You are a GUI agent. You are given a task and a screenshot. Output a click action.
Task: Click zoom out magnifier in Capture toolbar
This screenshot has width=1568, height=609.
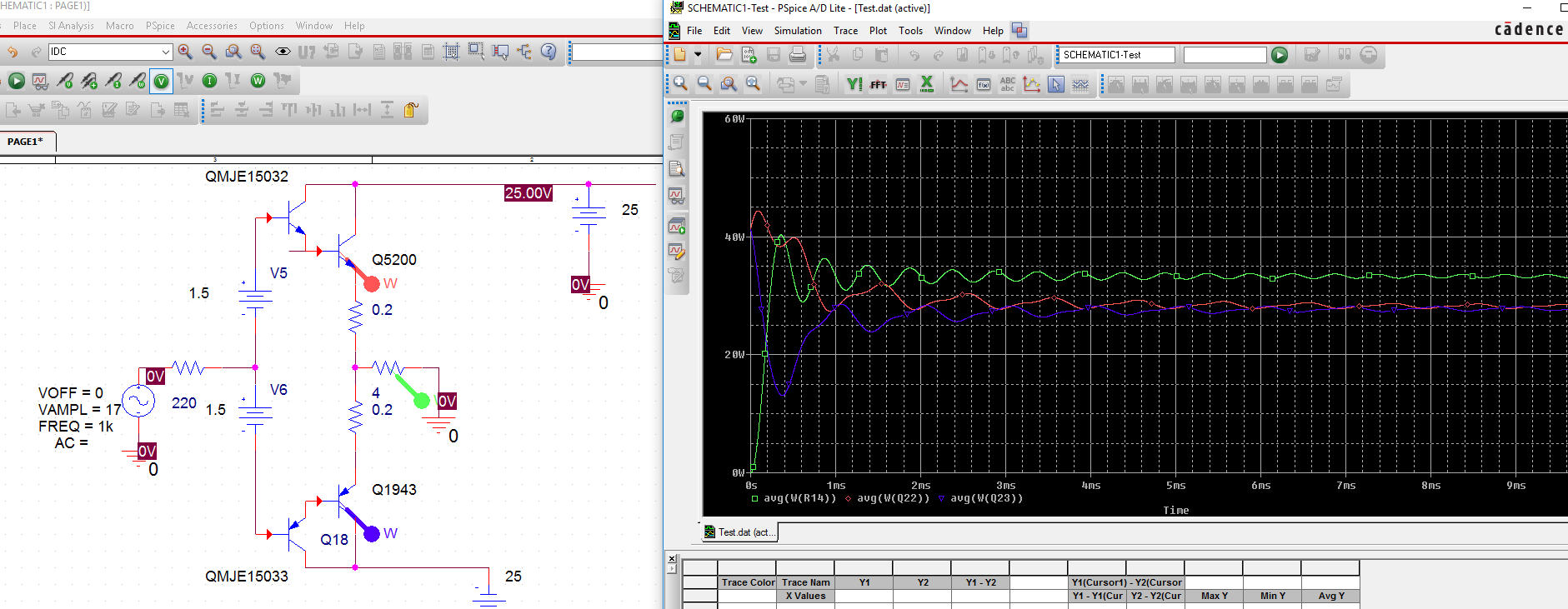(x=209, y=52)
